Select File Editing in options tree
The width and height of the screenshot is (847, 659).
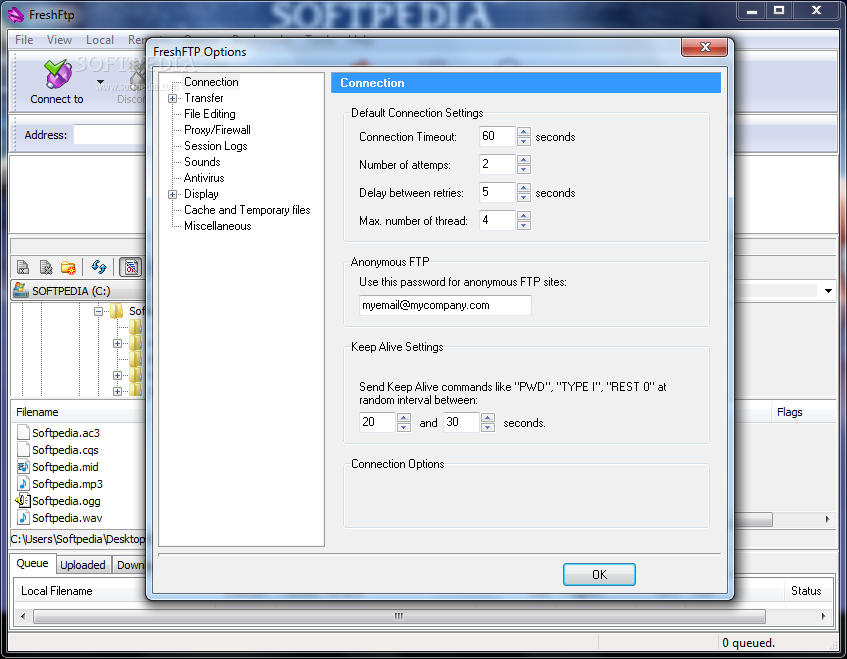[x=210, y=114]
